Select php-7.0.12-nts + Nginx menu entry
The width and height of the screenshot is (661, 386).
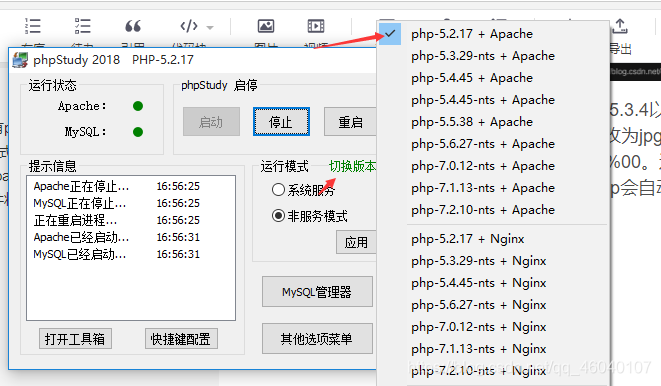[494, 327]
